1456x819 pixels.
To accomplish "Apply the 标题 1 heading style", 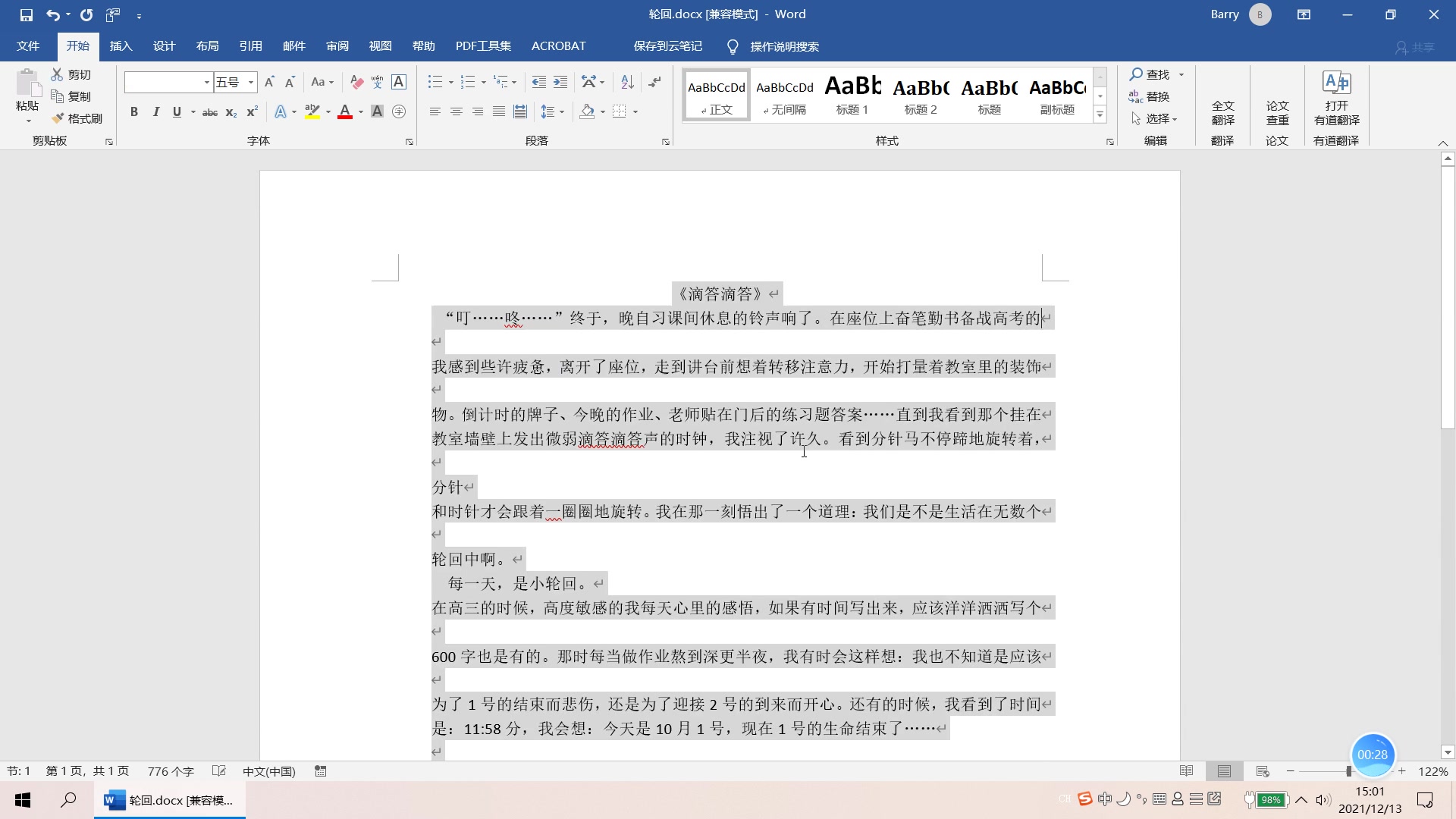I will 852,95.
